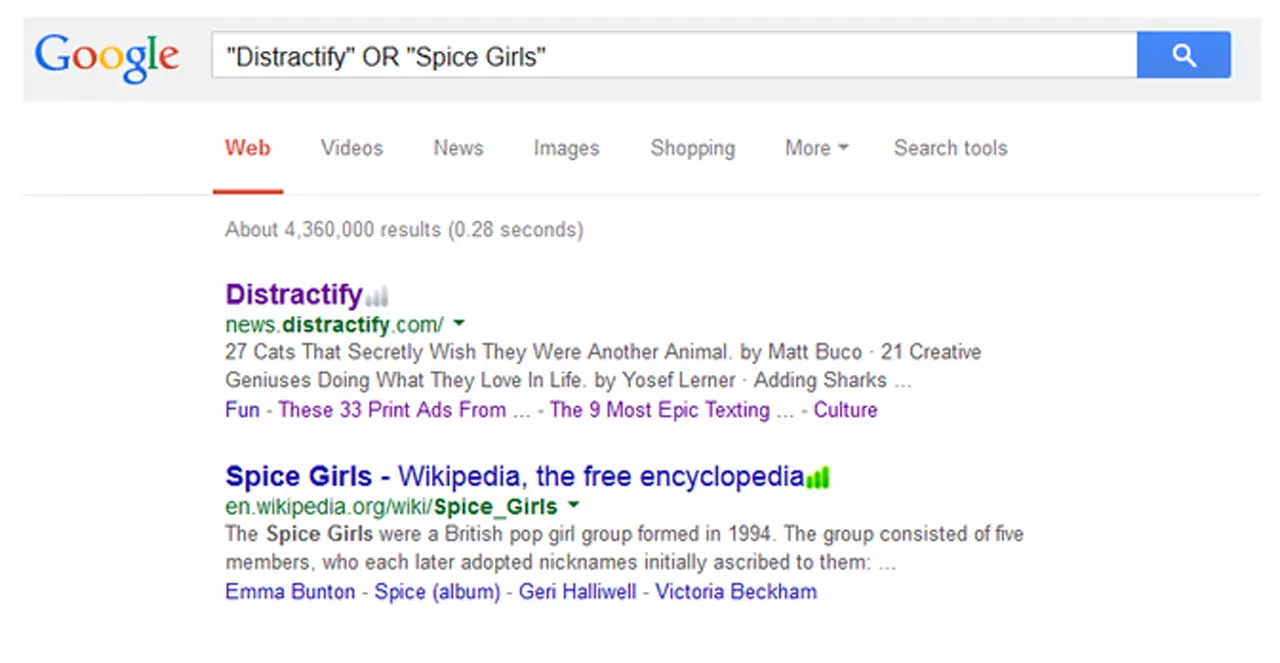
Task: Click the gray signal bars icon beside Distractify
Action: pos(377,296)
